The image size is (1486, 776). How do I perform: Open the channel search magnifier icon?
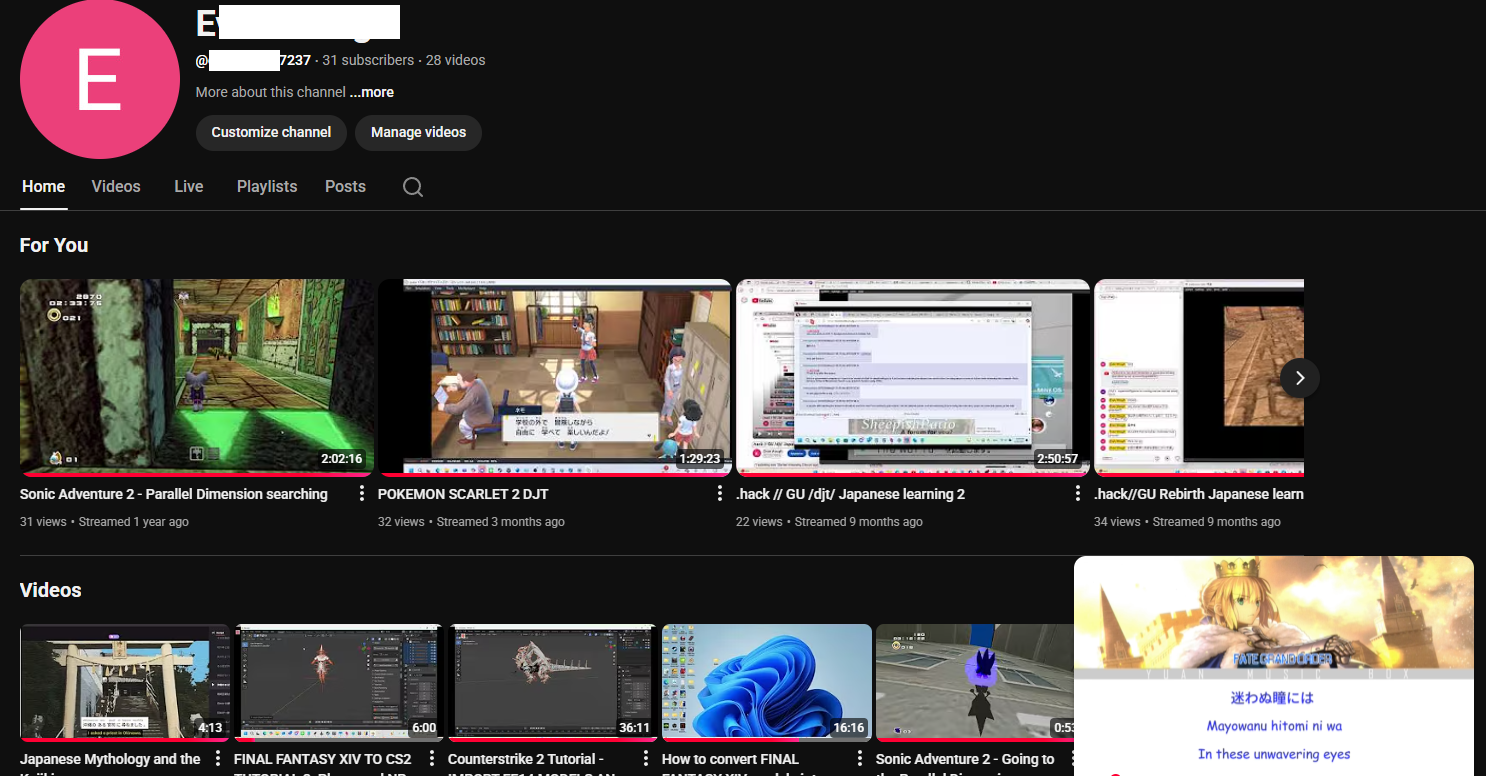(413, 187)
